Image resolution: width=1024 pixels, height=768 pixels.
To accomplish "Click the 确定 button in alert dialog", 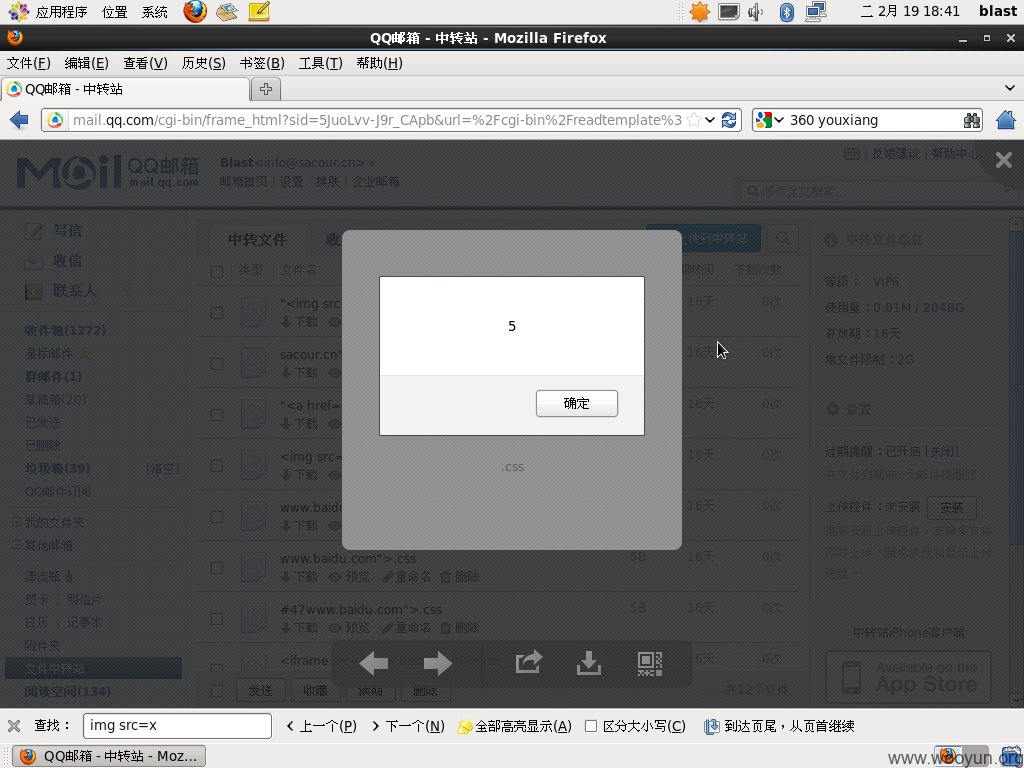I will tap(577, 403).
